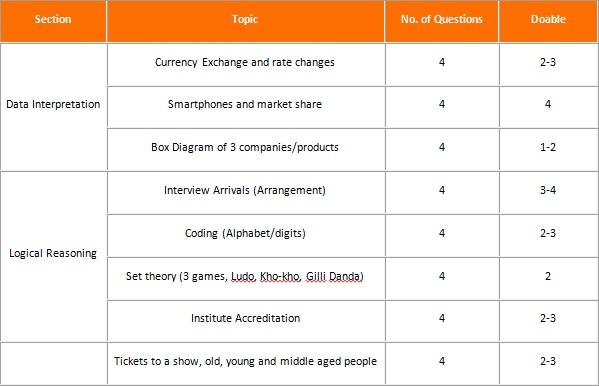The width and height of the screenshot is (599, 386).
Task: Select Doable value 2 for Set theory
Action: (x=548, y=276)
